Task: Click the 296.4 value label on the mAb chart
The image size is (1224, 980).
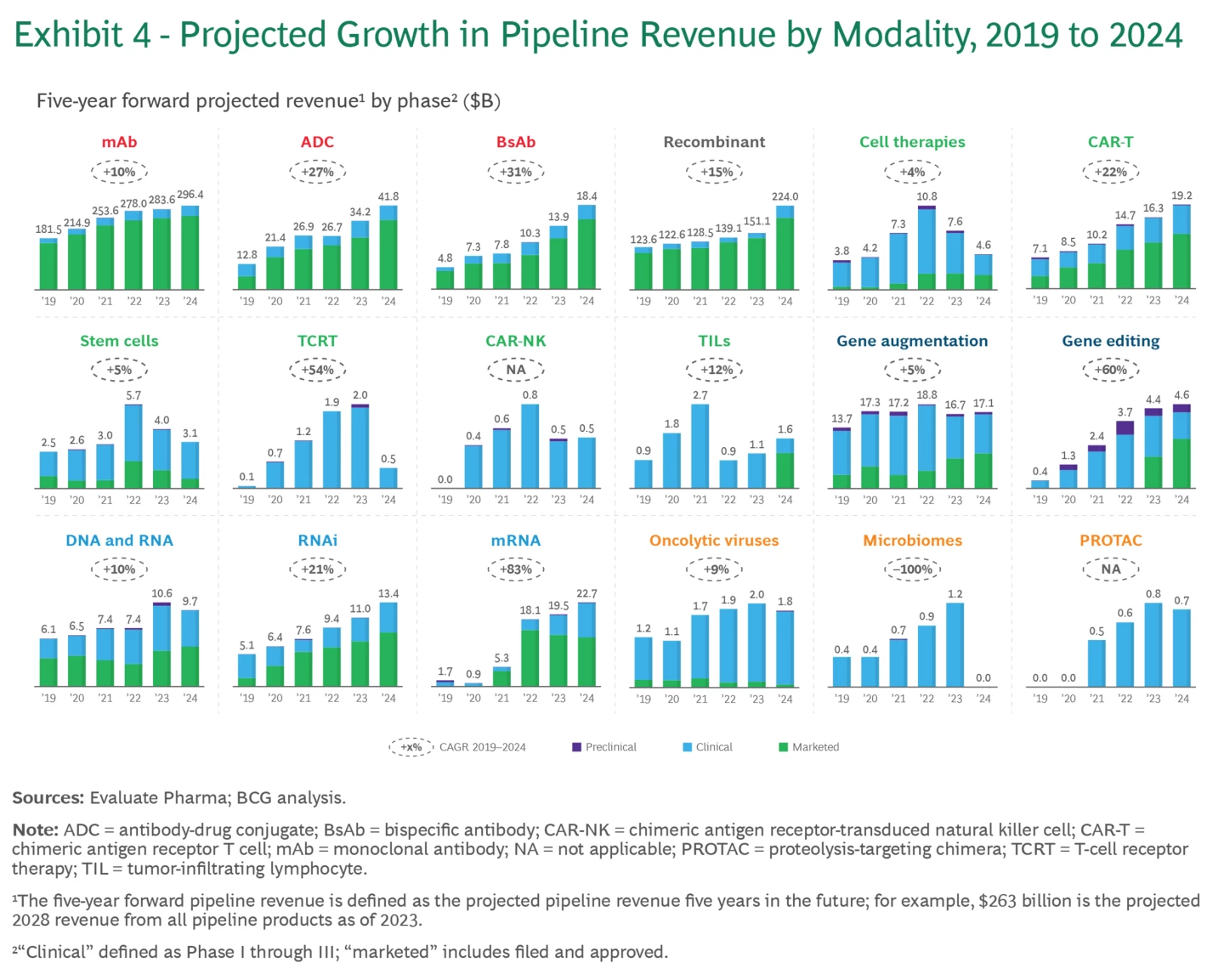Action: click(x=190, y=195)
